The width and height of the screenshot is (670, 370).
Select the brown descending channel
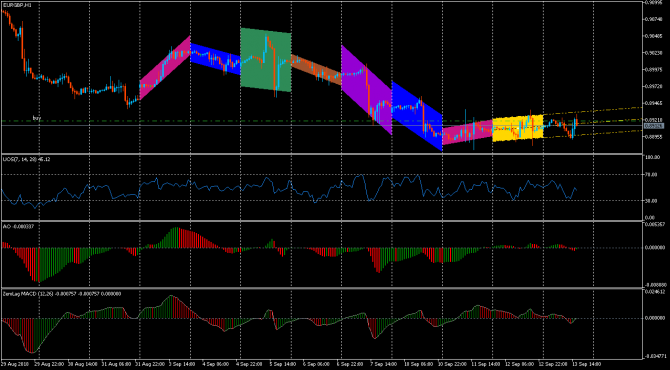point(316,70)
